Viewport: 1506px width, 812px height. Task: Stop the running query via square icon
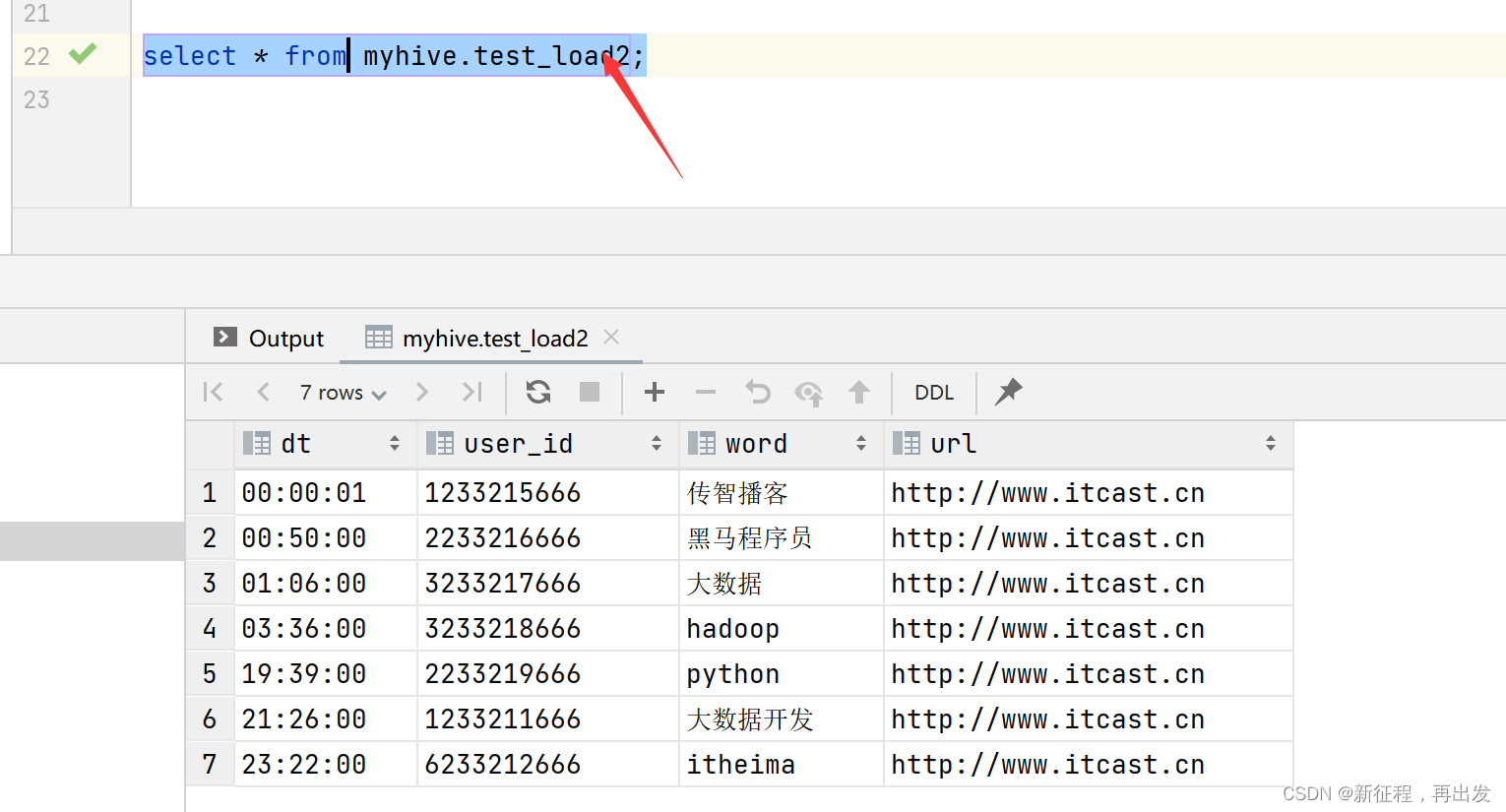tap(590, 392)
